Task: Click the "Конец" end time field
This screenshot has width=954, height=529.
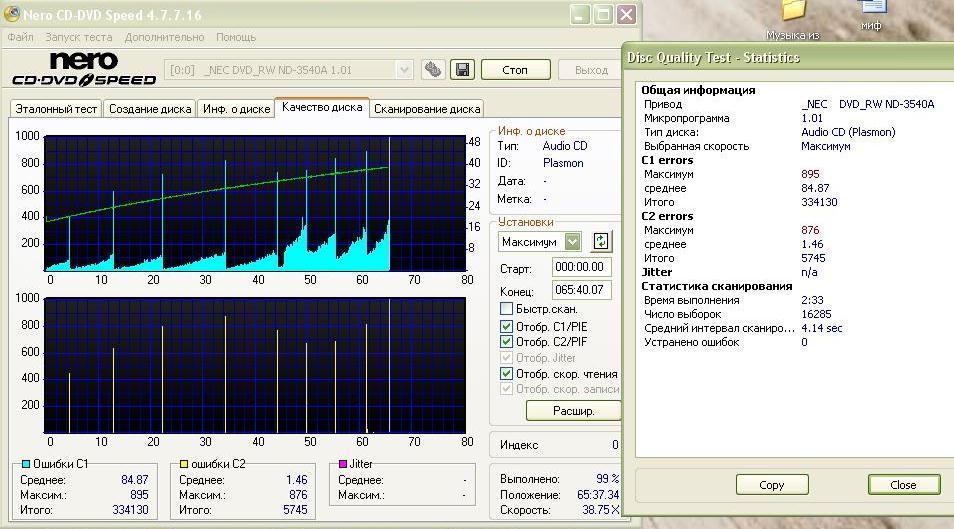Action: point(581,290)
